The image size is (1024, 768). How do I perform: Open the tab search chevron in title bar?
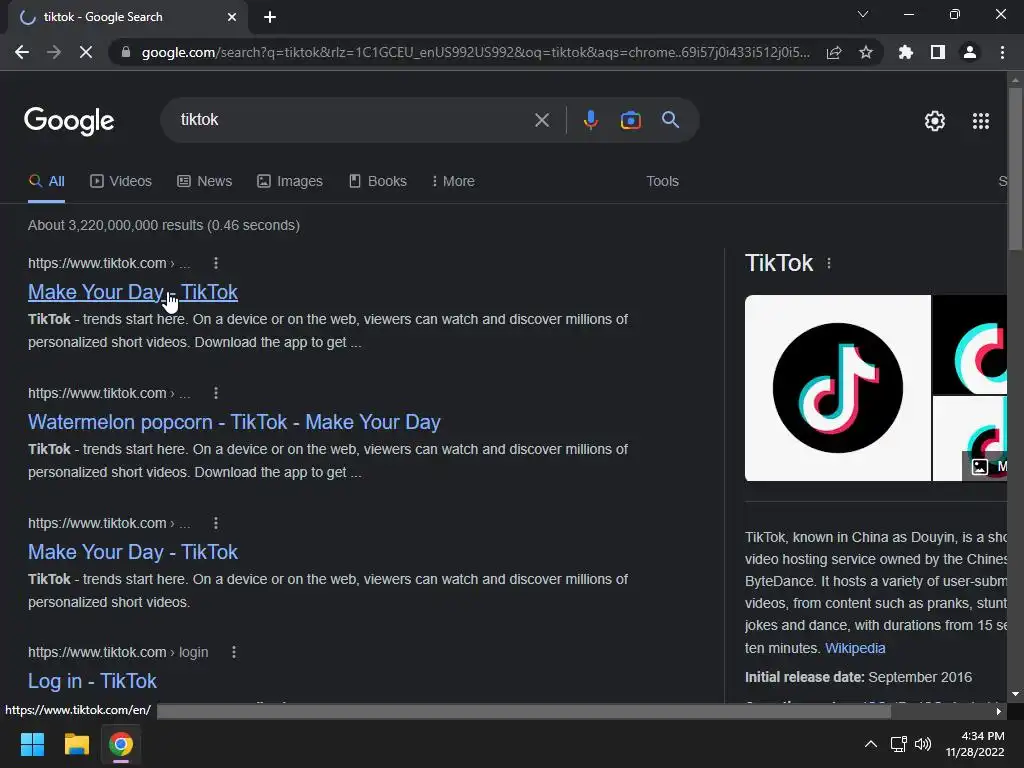[x=863, y=14]
